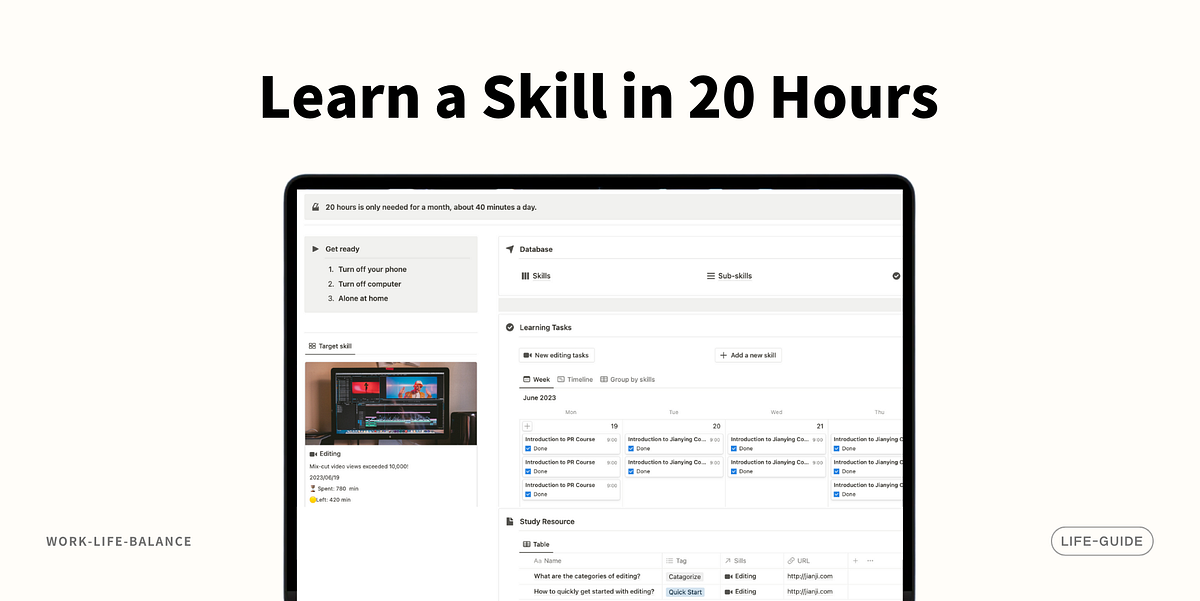Screen dimensions: 1200x601
Task: Open the Tag column header menu
Action: click(x=680, y=561)
